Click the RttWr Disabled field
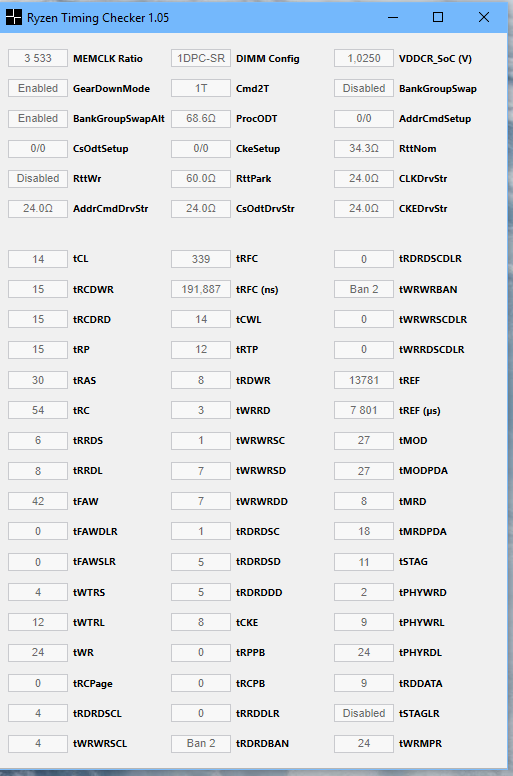 pyautogui.click(x=38, y=178)
